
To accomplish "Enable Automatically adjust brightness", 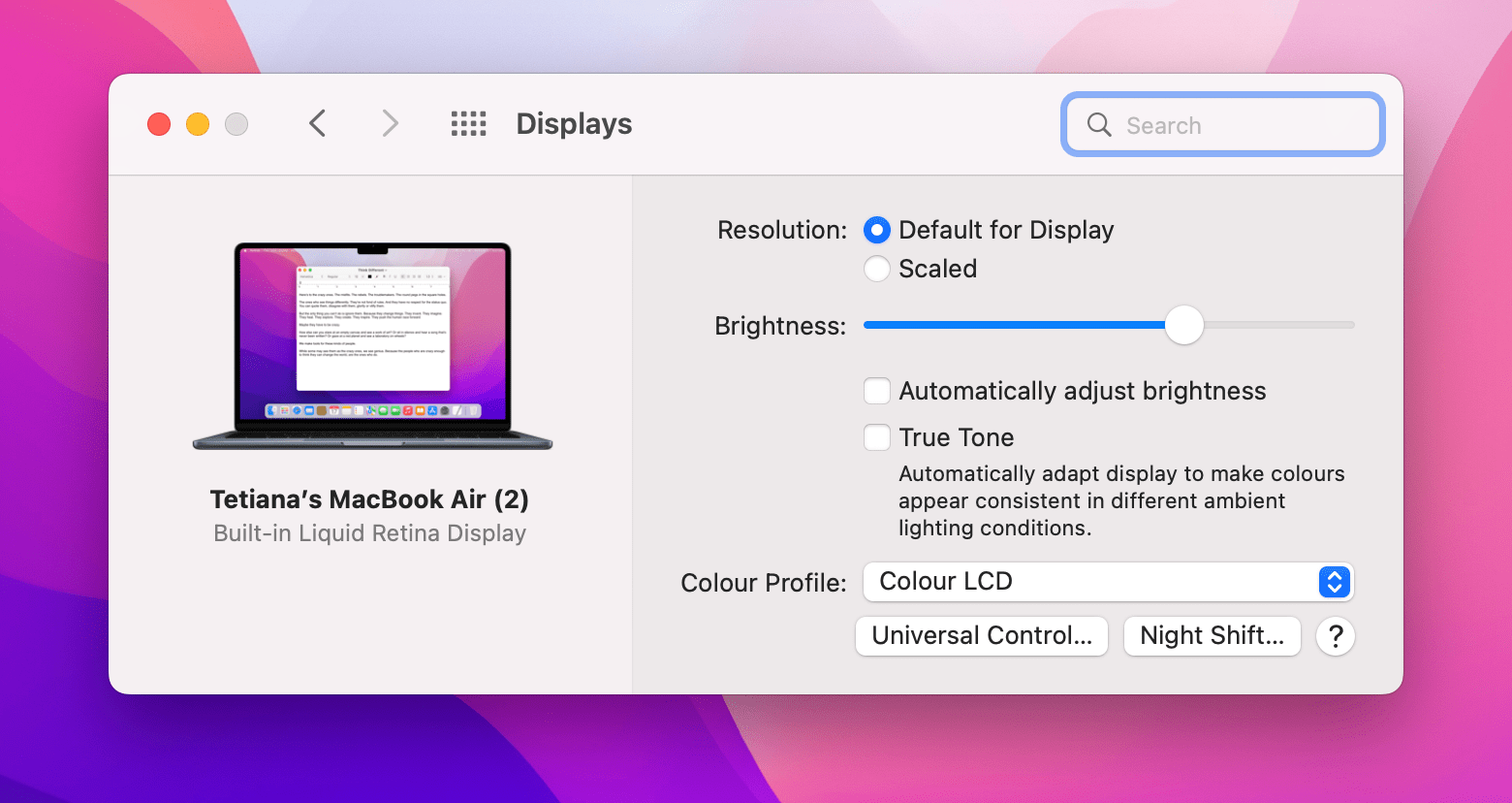I will pos(877,391).
